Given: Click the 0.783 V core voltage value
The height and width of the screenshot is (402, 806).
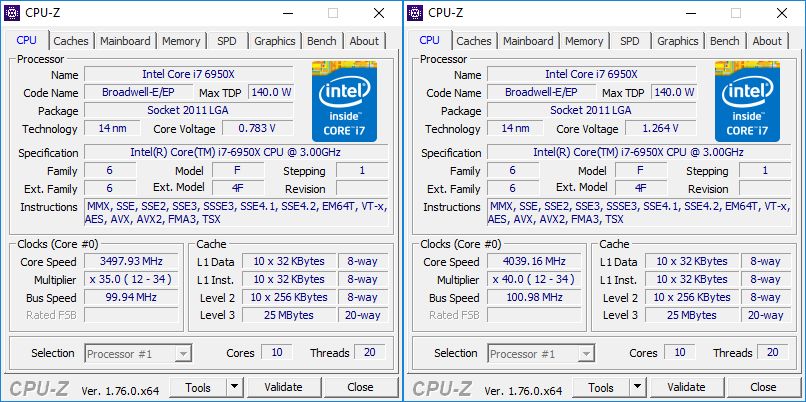Looking at the screenshot, I should point(258,128).
